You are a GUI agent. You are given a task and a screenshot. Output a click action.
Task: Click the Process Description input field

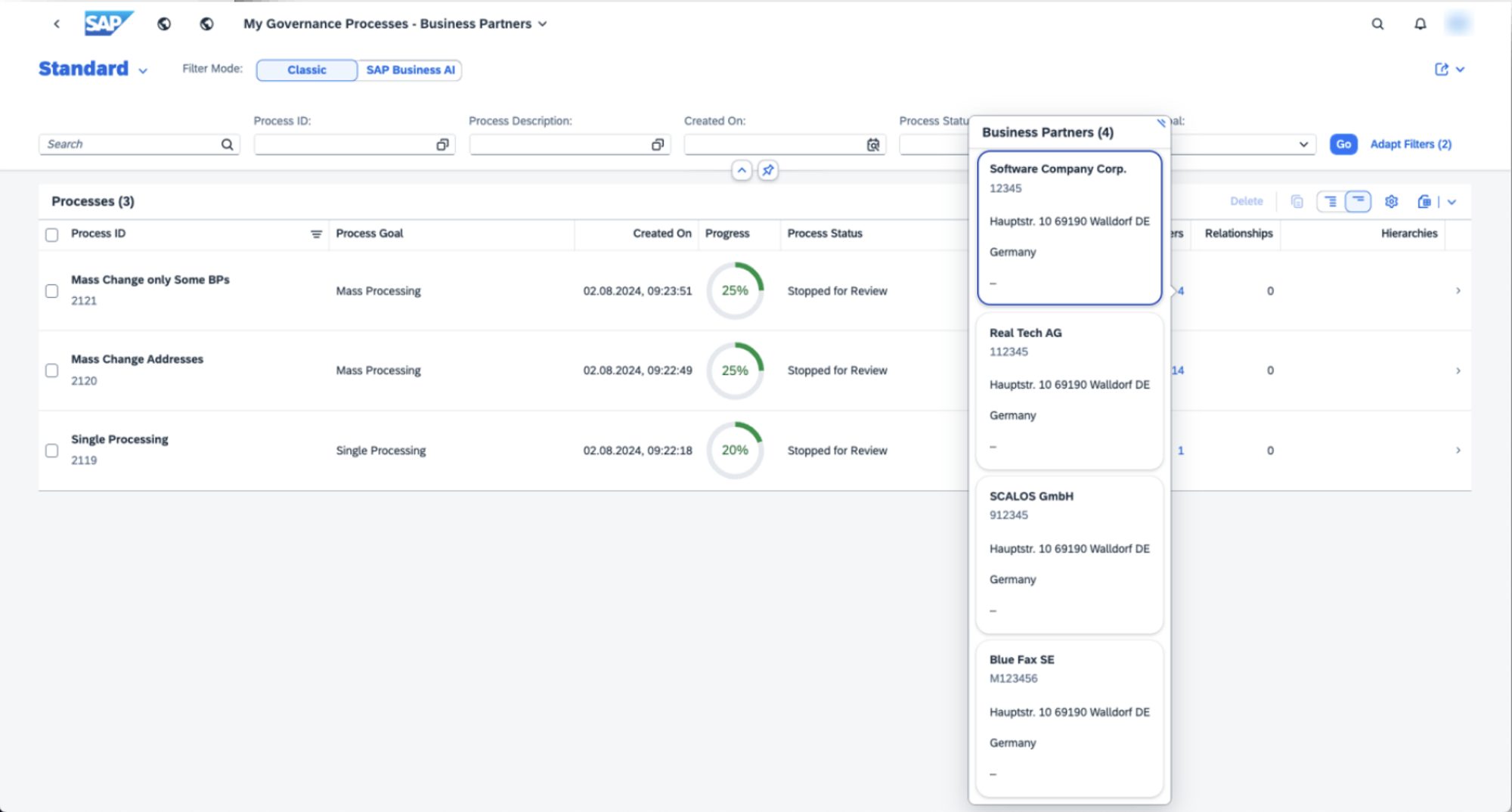click(570, 144)
